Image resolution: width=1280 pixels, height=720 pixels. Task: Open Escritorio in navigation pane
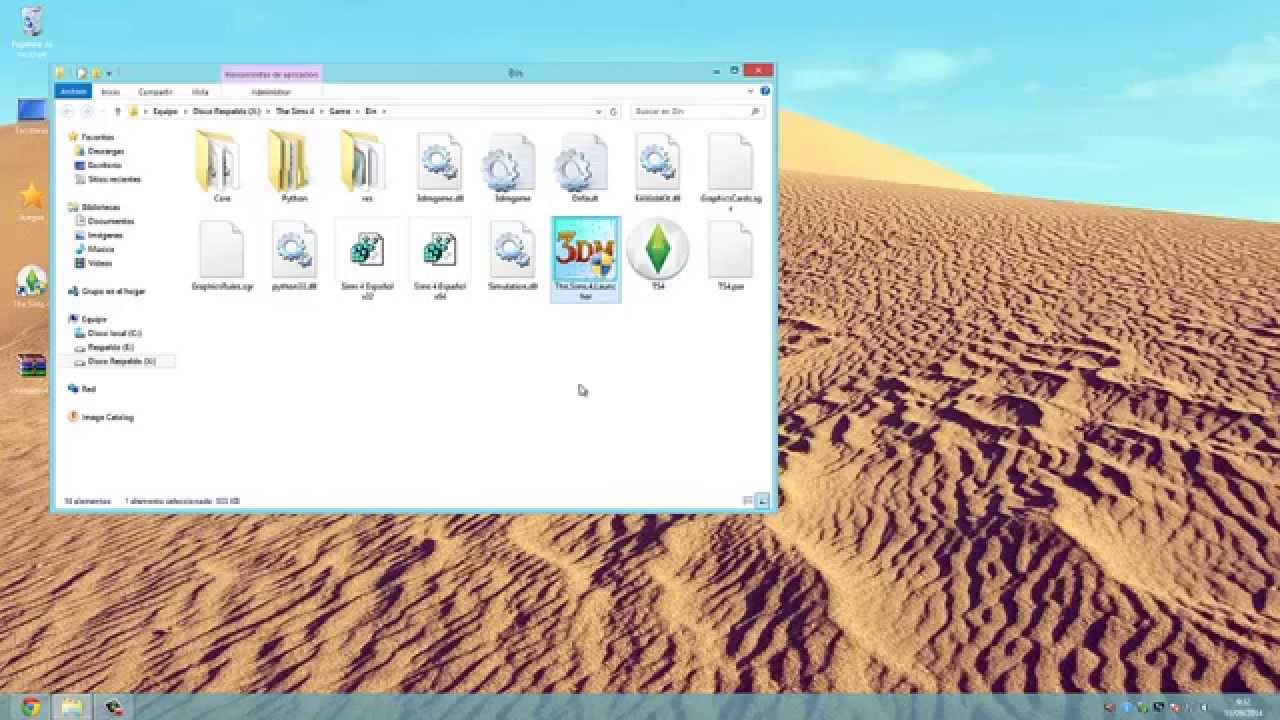98,165
